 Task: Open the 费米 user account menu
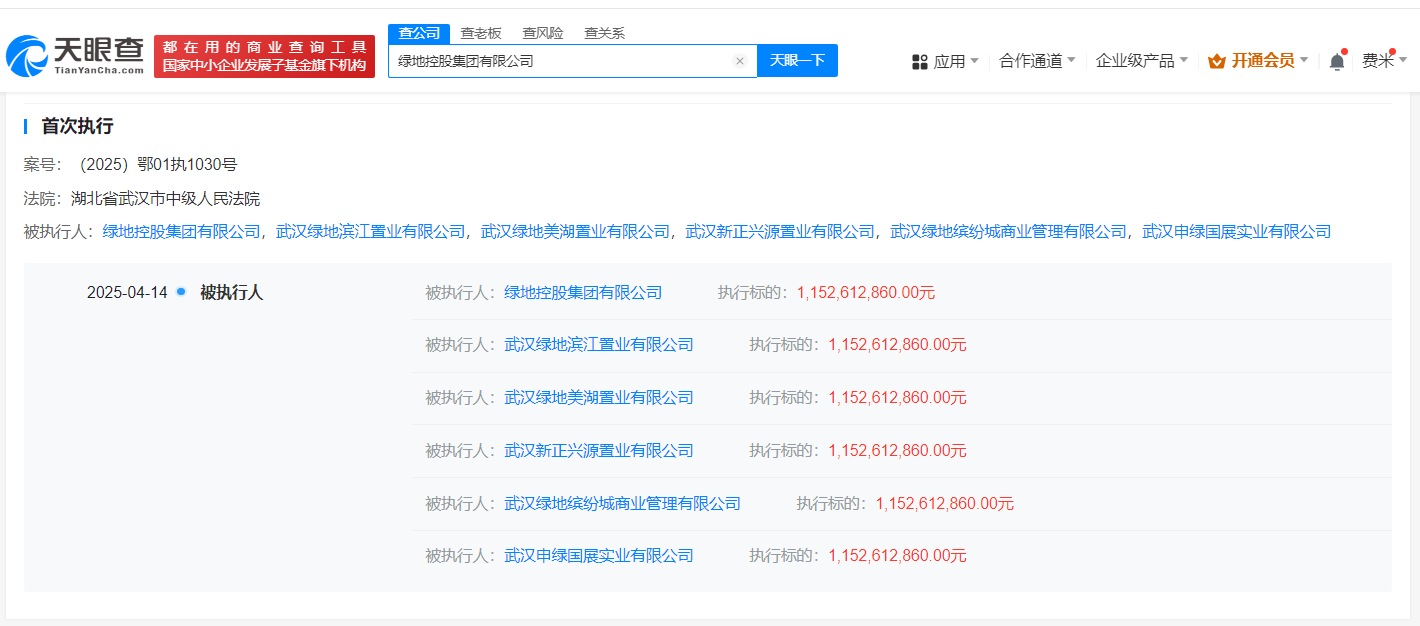click(1385, 61)
